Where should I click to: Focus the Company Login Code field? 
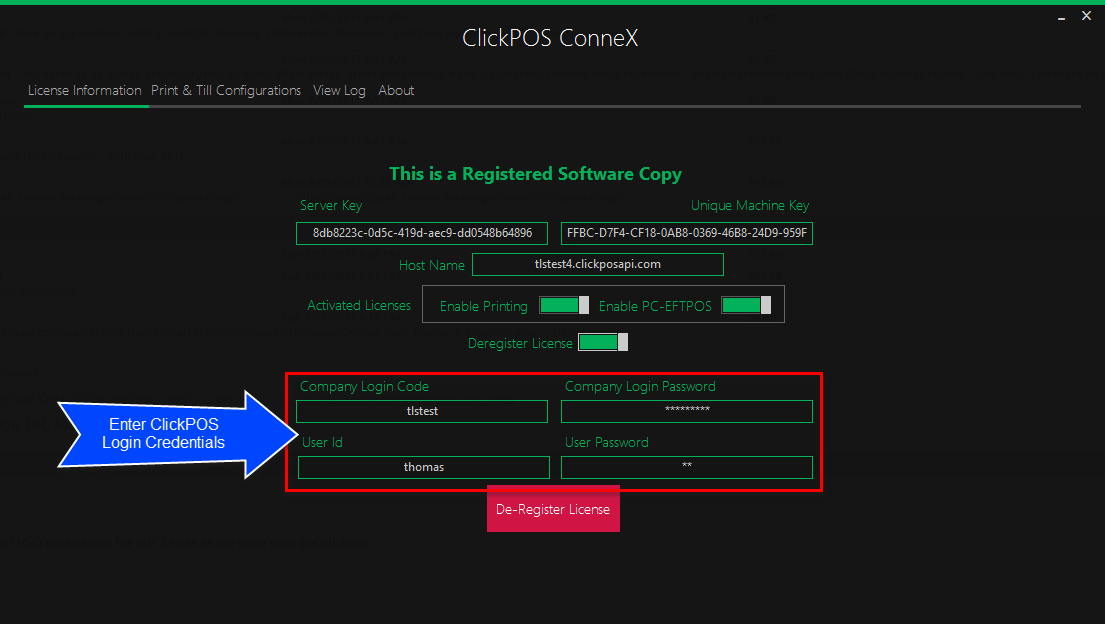point(421,411)
